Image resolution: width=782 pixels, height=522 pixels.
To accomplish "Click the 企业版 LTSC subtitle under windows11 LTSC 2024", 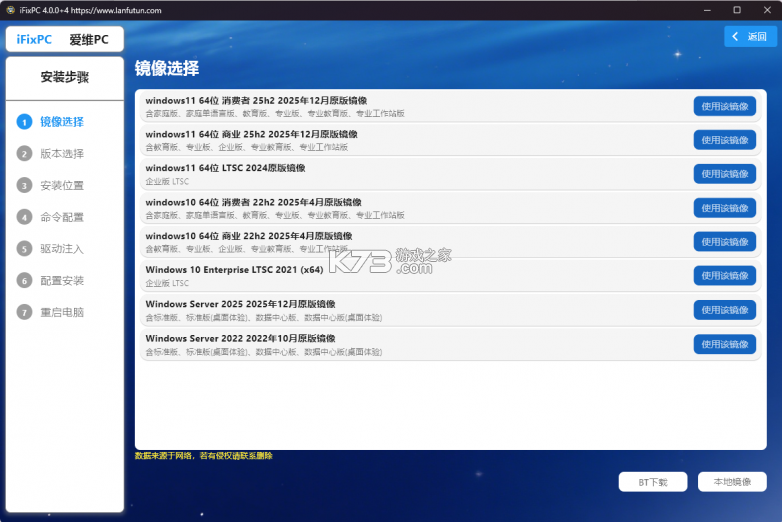I will pos(167,181).
